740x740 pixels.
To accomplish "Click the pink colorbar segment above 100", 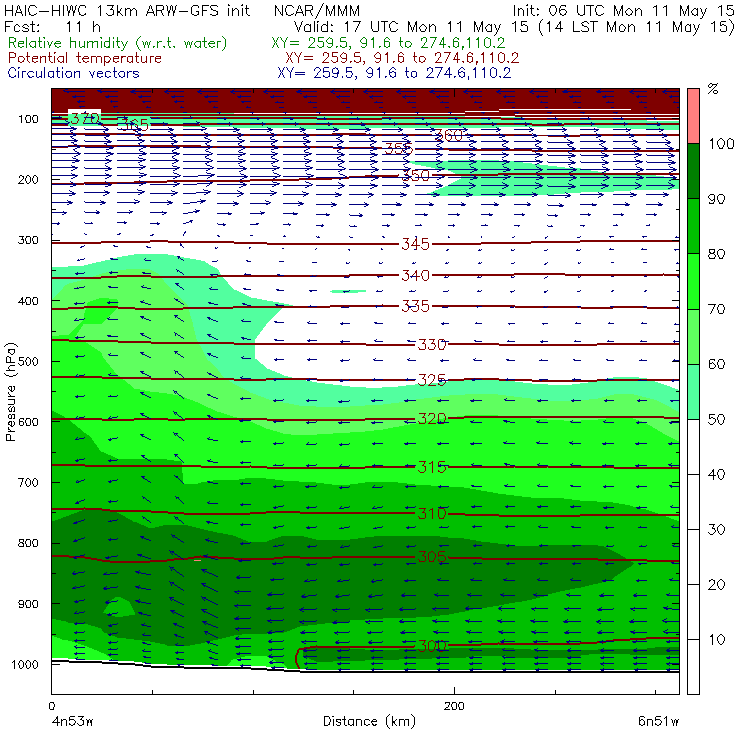I will tap(693, 116).
